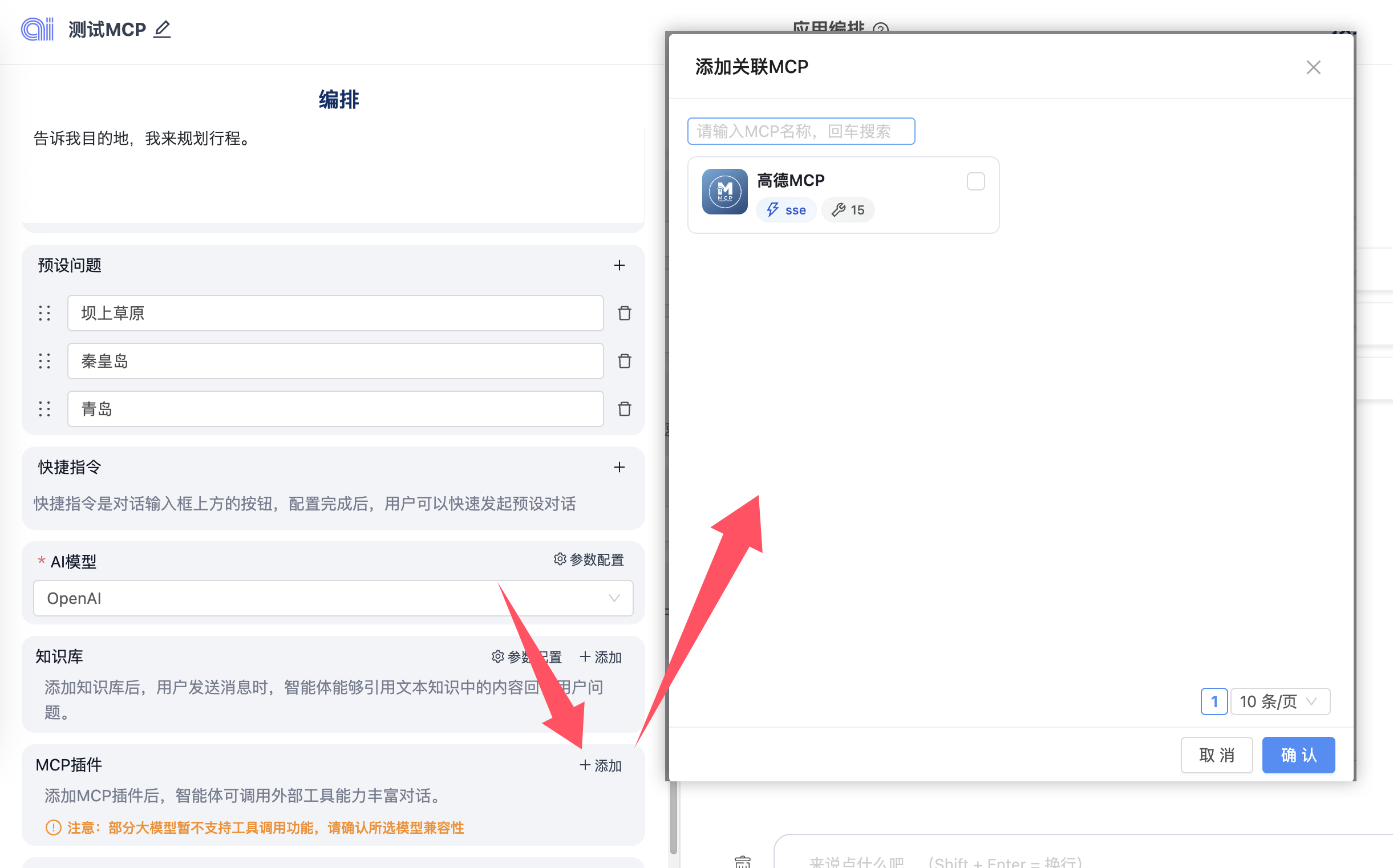Open the OpenAI model dropdown
1393x868 pixels.
(333, 598)
